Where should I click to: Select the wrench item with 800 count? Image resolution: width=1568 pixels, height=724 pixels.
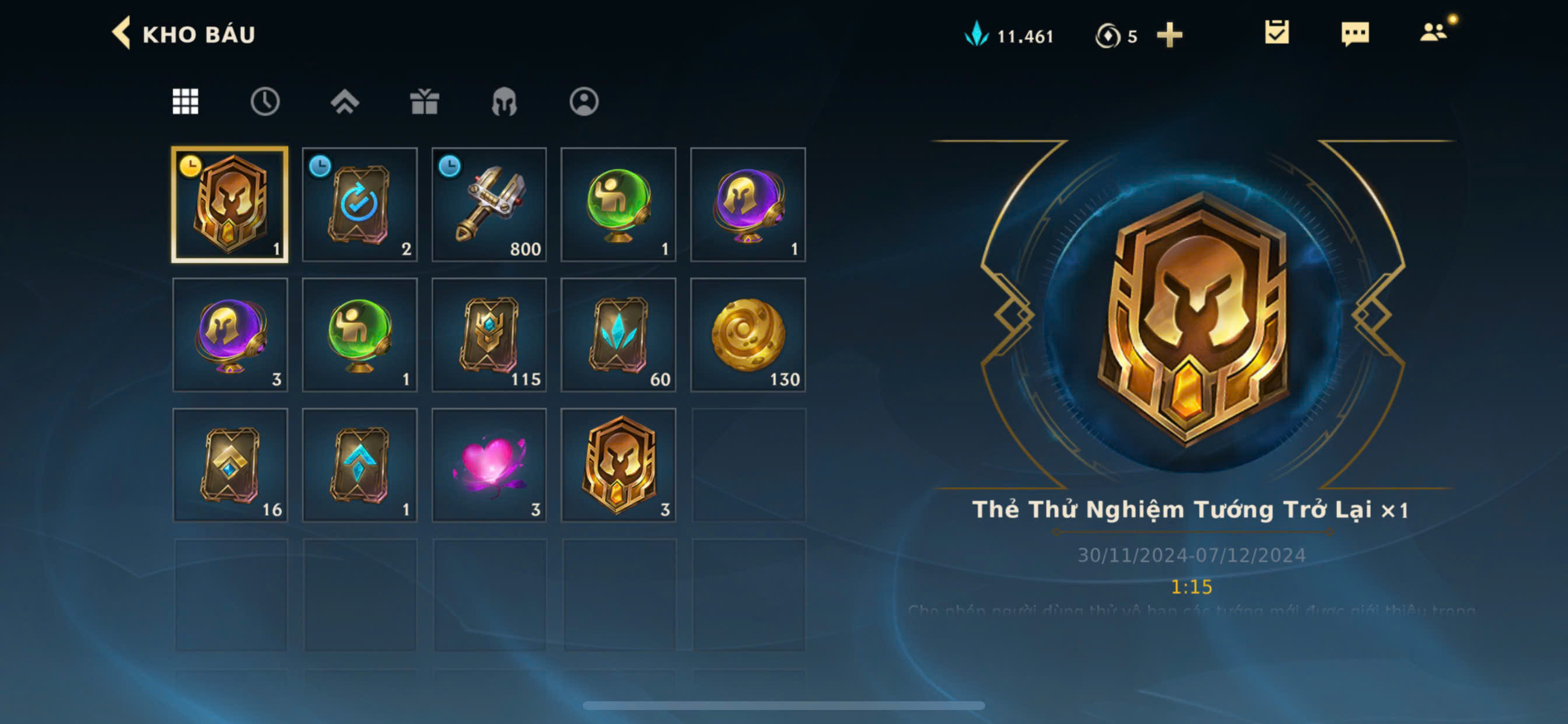tap(489, 205)
